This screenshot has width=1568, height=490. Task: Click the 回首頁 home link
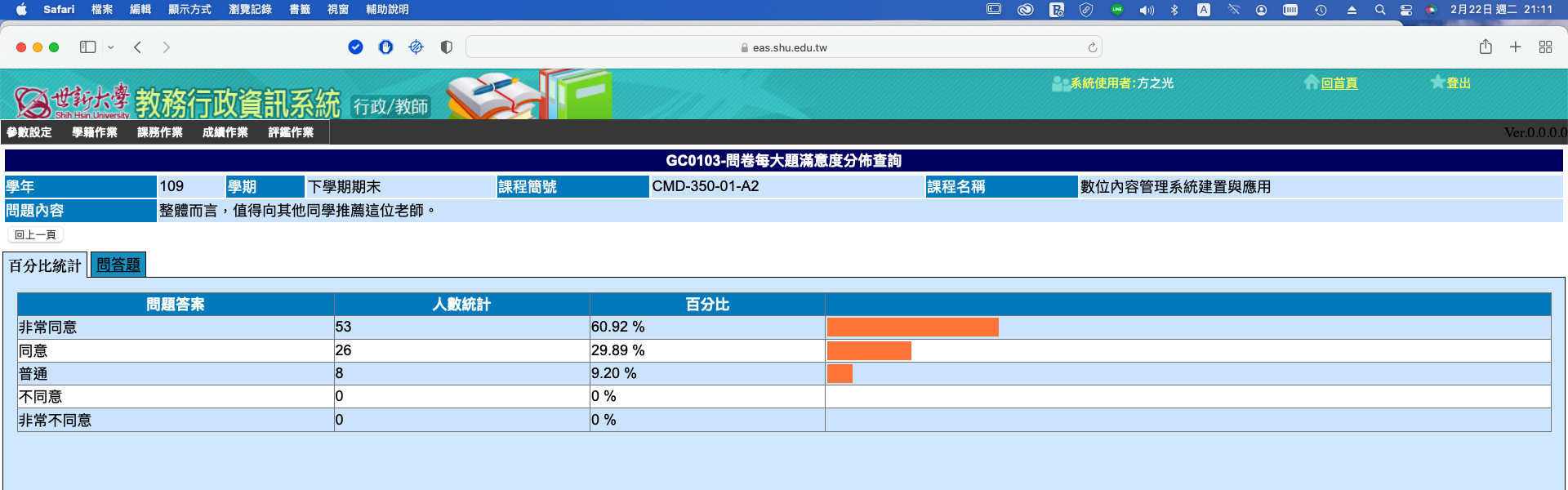click(1339, 83)
